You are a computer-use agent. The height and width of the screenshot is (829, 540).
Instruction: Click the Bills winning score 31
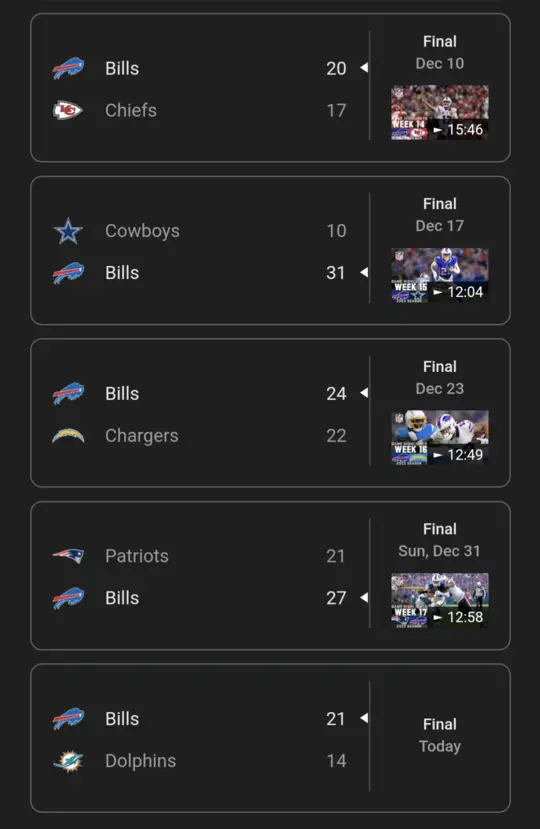[335, 273]
